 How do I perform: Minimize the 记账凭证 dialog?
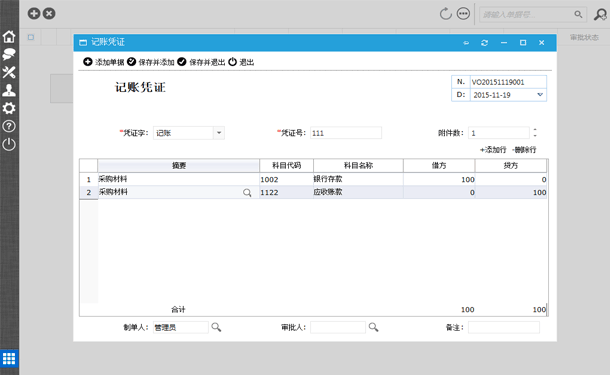(504, 42)
